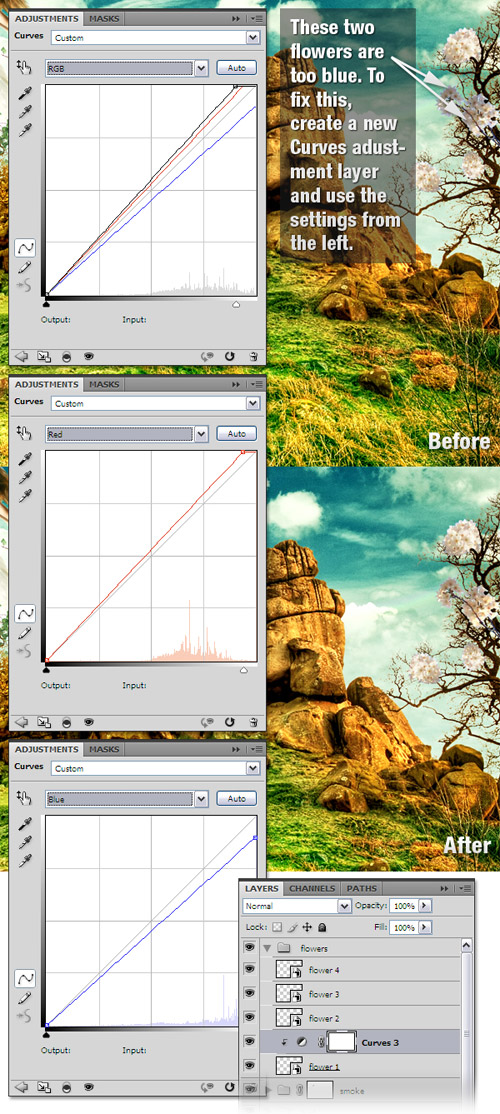Open the Custom preset dropdown in the Blue panel

pos(252,768)
